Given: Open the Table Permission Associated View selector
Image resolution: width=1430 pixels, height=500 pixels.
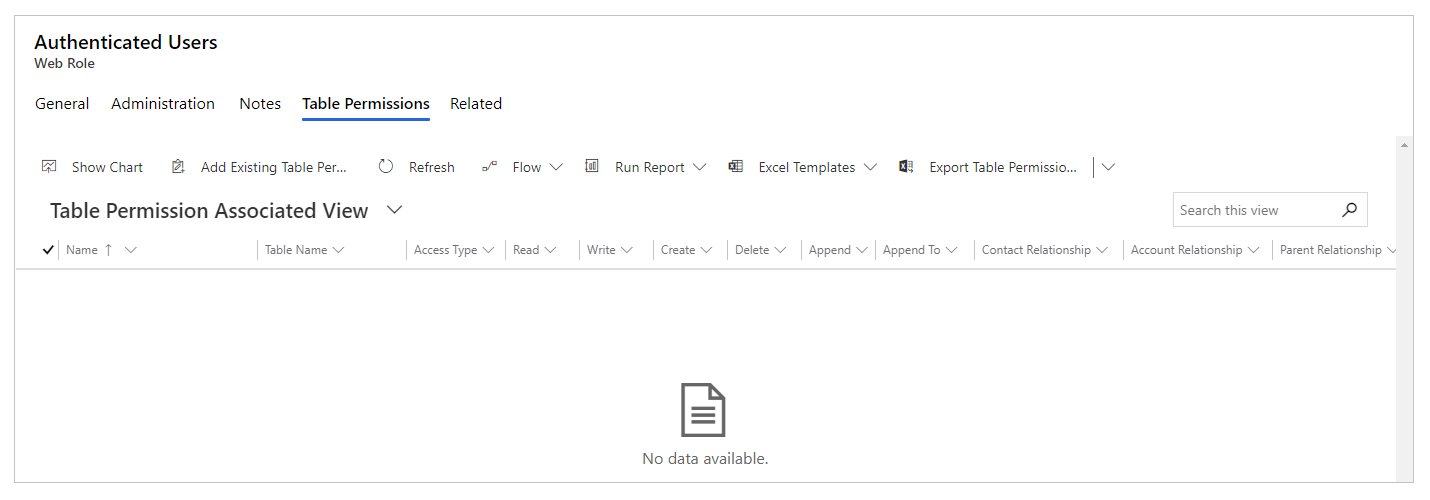Looking at the screenshot, I should [x=394, y=210].
